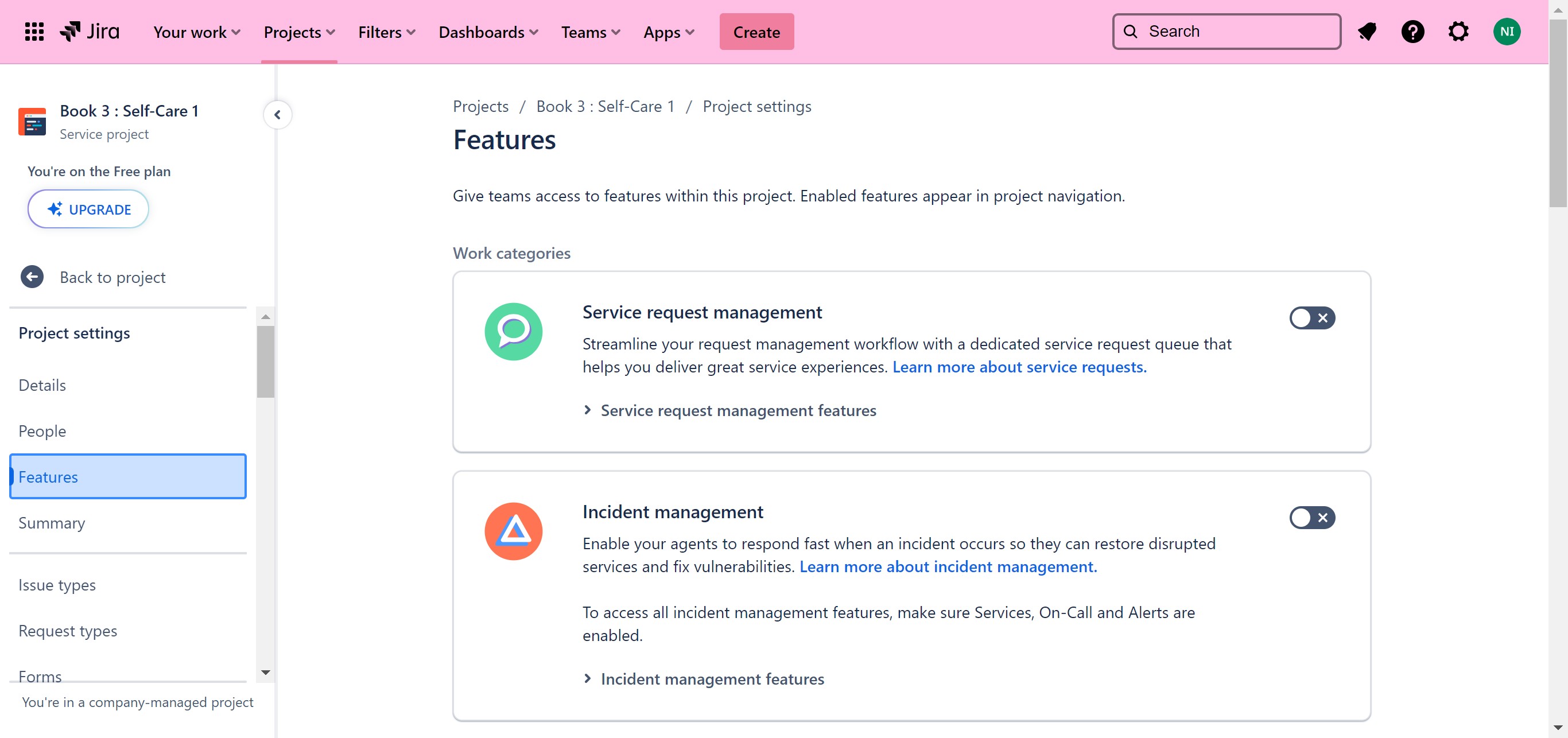Collapse the sidebar with the arrow button
This screenshot has width=1568, height=738.
coord(278,114)
